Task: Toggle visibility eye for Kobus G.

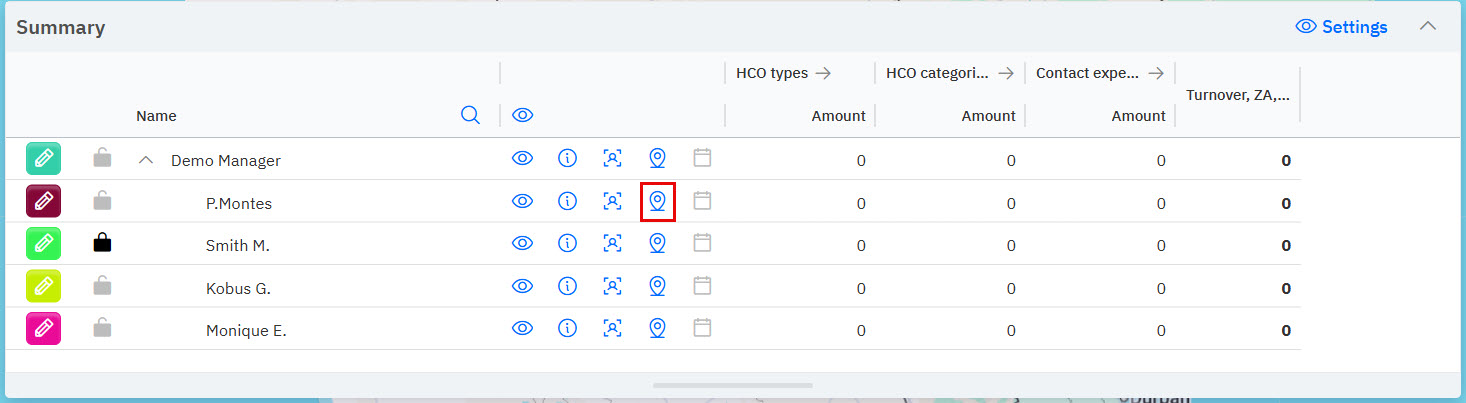Action: coord(522,287)
